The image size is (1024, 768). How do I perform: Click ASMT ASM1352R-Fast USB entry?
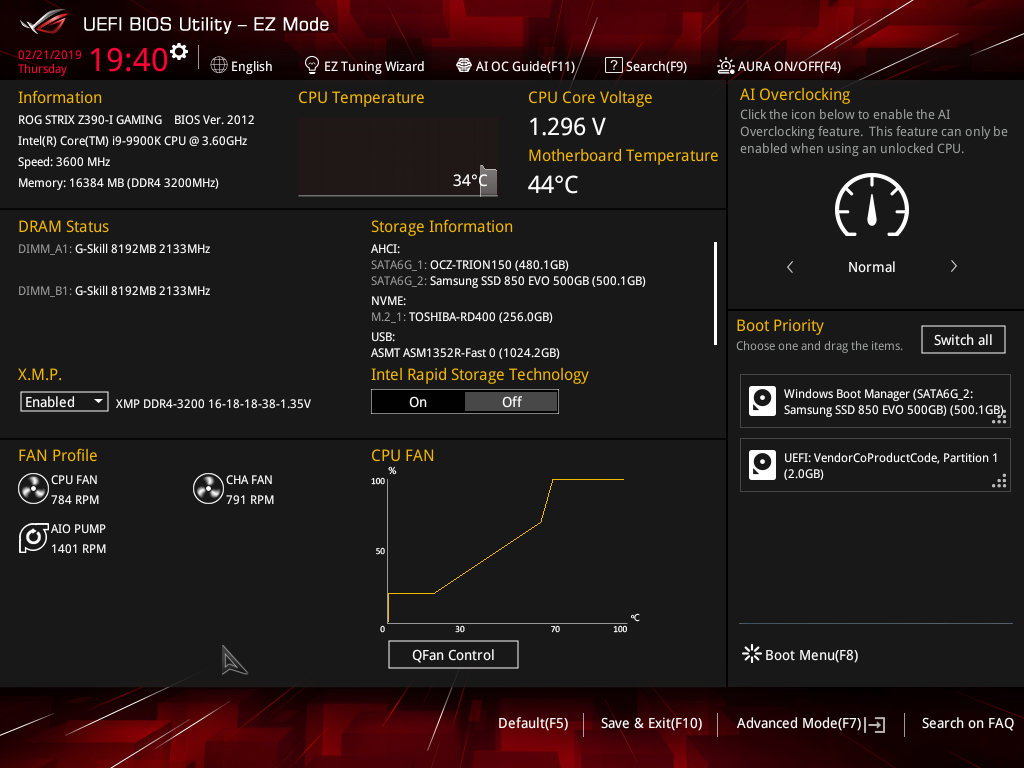pyautogui.click(x=465, y=353)
